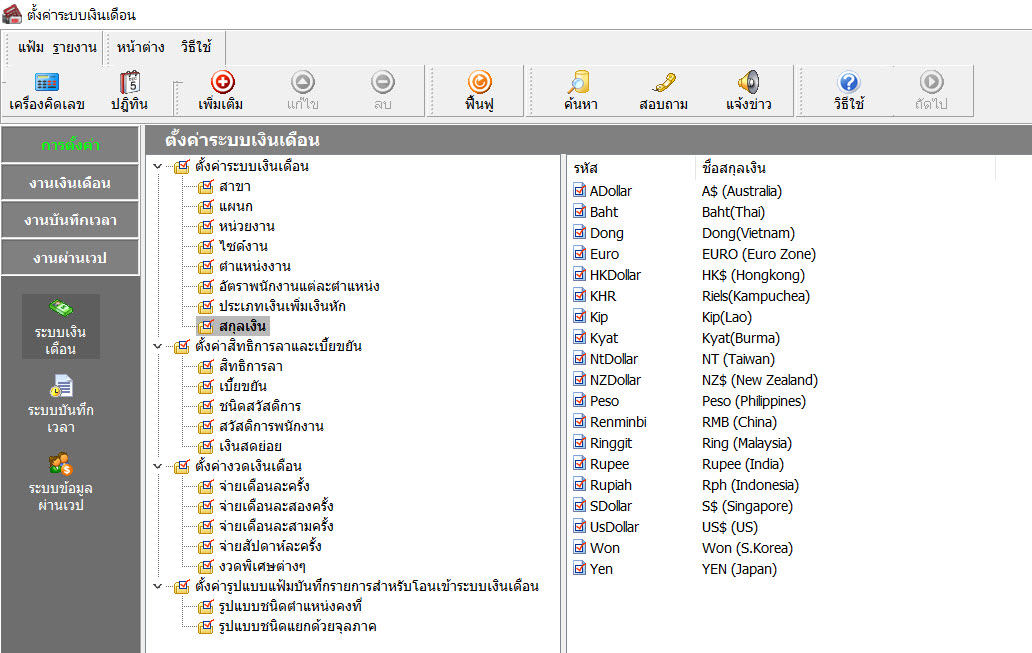1032x653 pixels.
Task: Select the จ่ายเดือนละครั้ง tree item
Action: point(264,486)
